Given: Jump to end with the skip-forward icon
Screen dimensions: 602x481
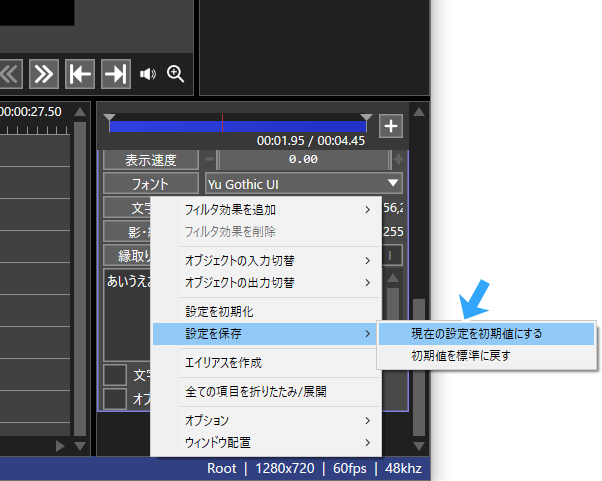Looking at the screenshot, I should tap(116, 74).
